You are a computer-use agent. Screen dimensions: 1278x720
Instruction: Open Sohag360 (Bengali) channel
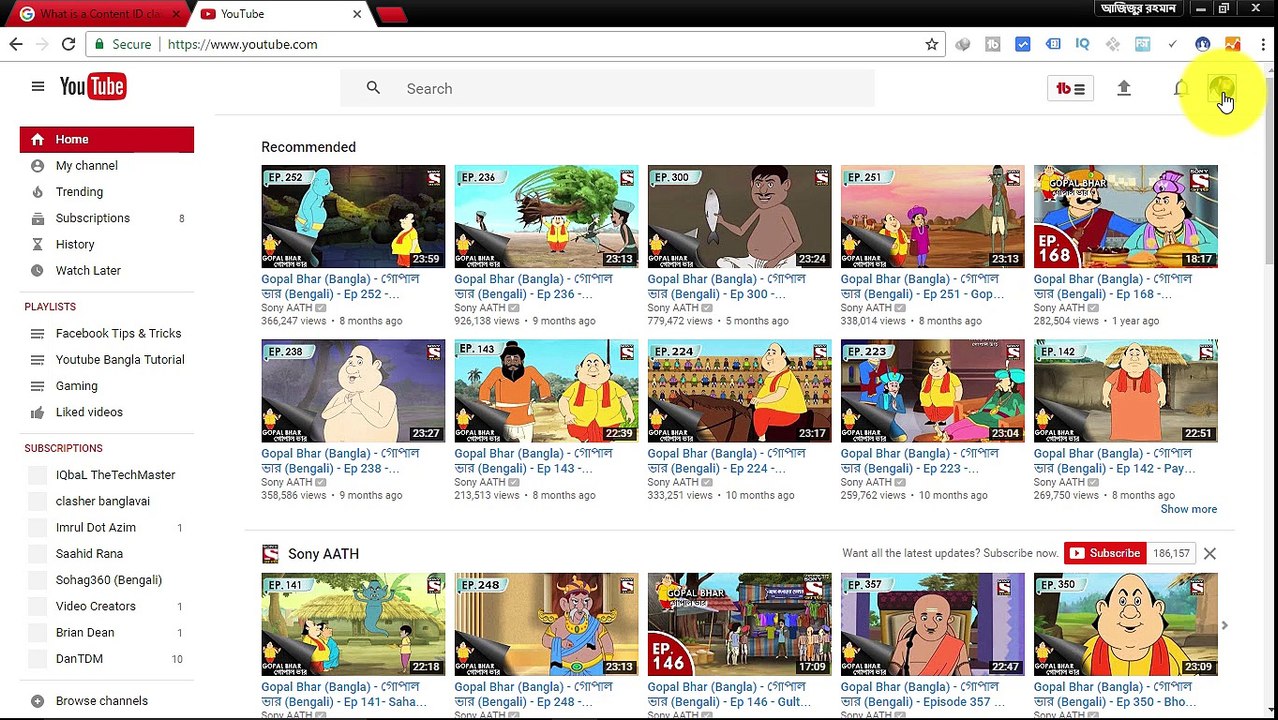107,580
